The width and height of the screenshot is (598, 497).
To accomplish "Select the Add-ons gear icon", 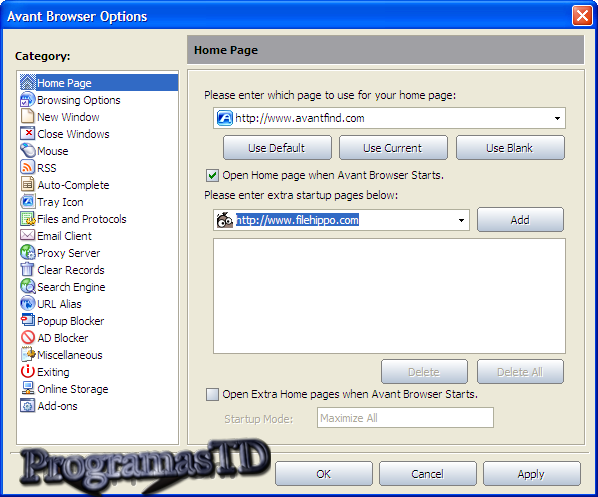I will click(x=27, y=405).
